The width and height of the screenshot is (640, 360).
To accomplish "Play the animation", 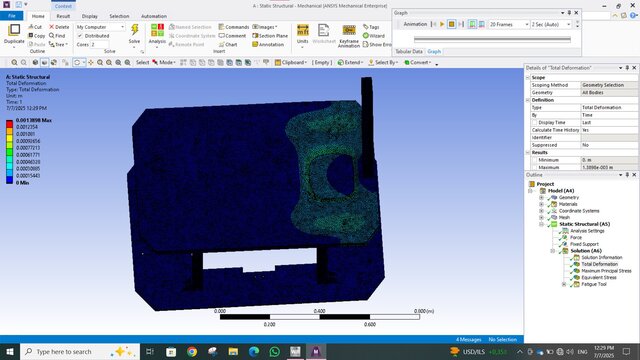I will pos(442,24).
